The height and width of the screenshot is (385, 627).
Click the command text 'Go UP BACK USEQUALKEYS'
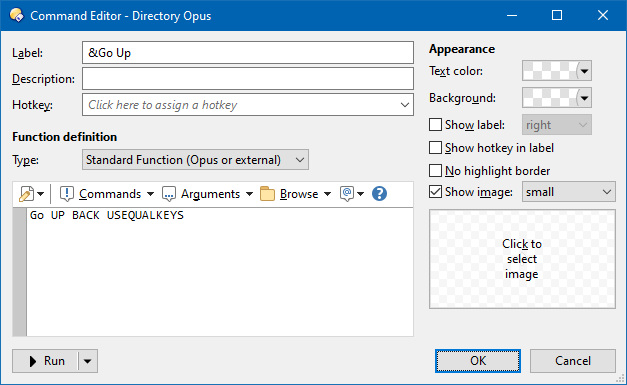(107, 215)
